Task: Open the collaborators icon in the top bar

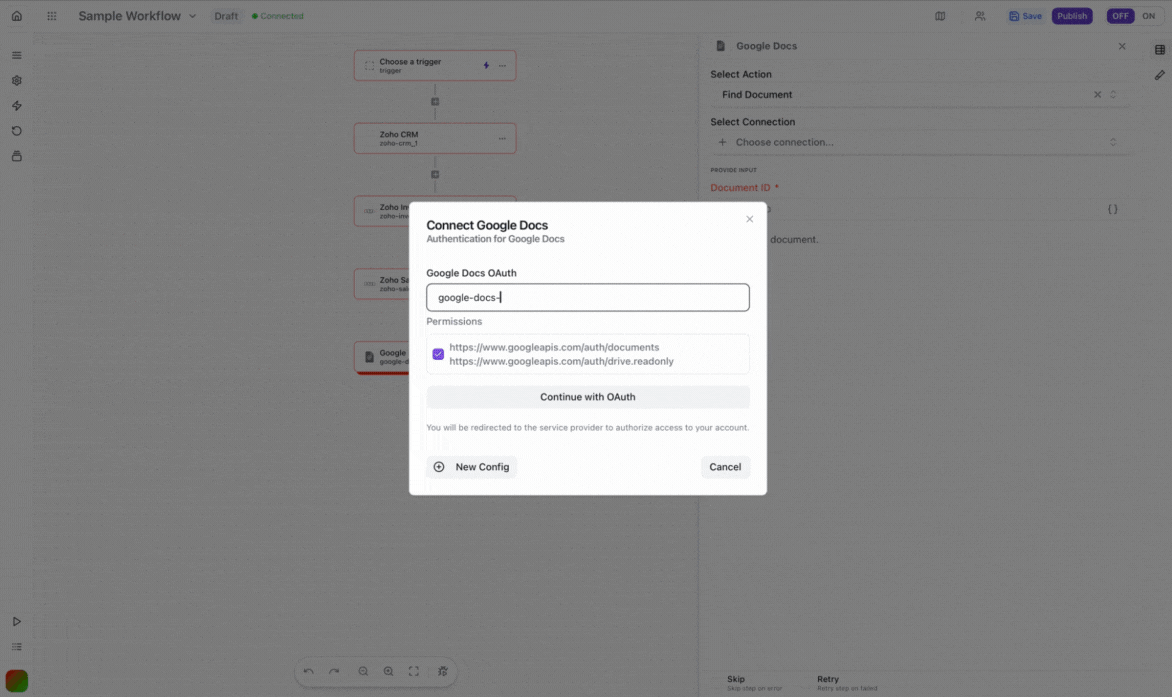Action: [980, 15]
